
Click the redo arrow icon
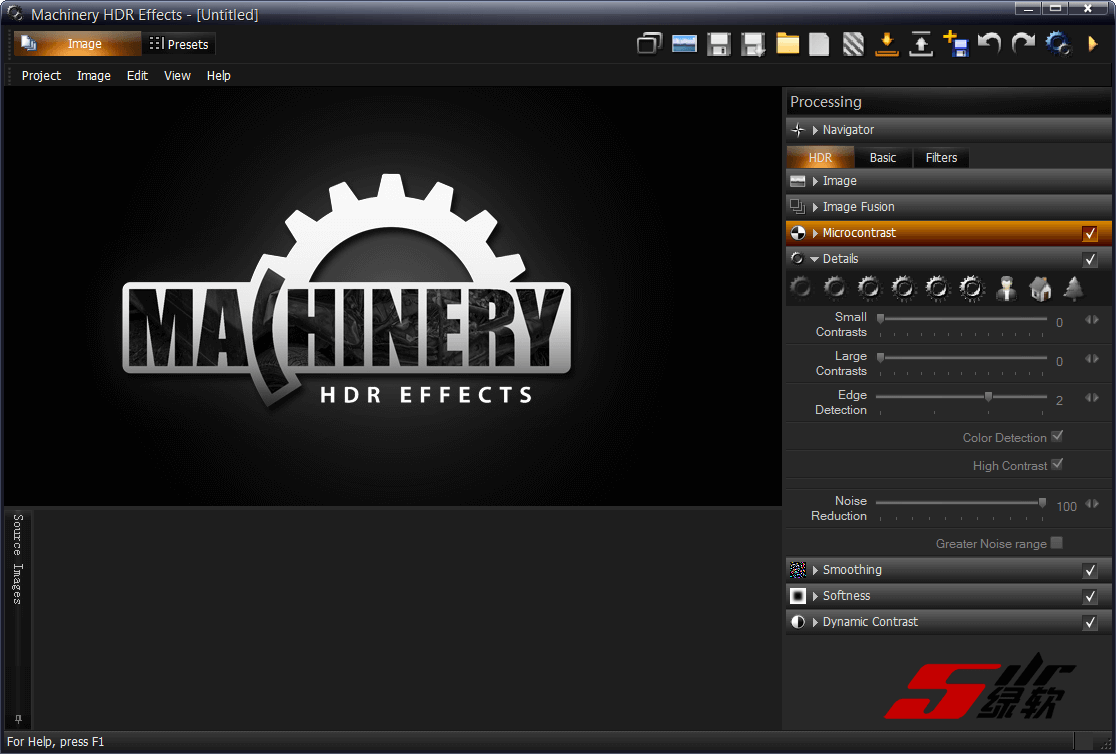click(x=1023, y=44)
